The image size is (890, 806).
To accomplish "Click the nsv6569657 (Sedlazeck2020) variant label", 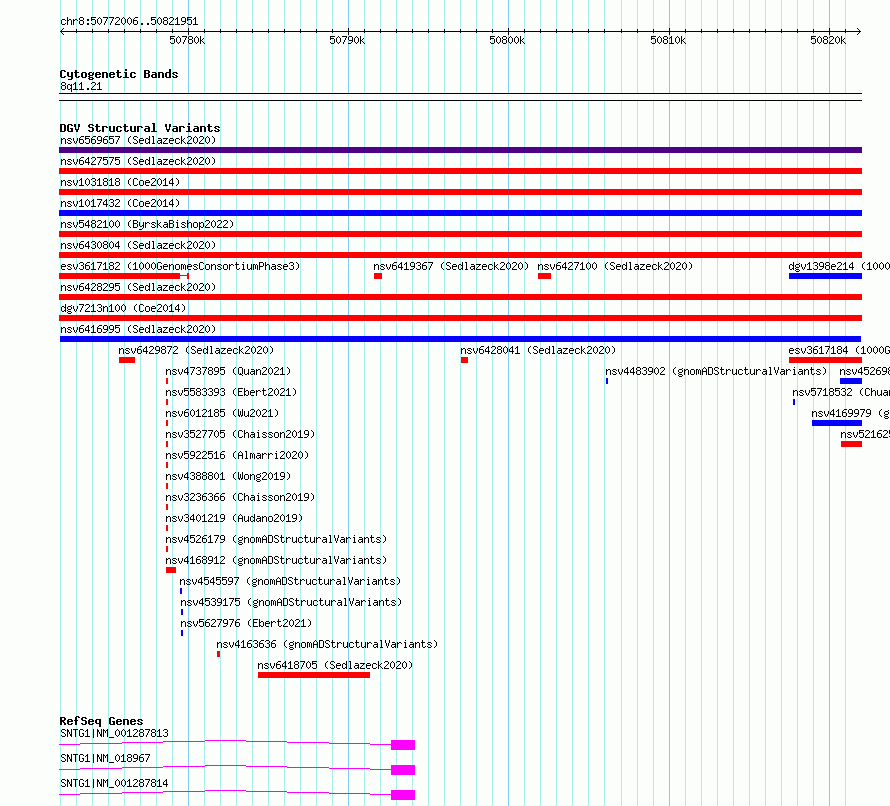I will [138, 140].
